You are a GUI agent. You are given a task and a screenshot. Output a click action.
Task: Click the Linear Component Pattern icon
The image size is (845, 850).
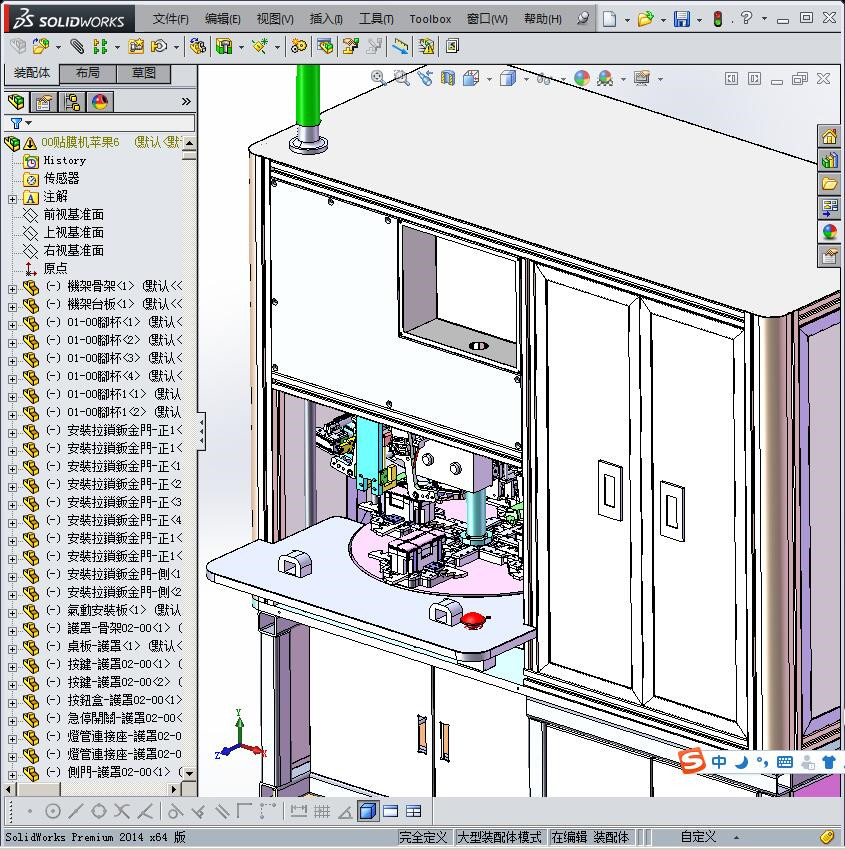(x=99, y=47)
